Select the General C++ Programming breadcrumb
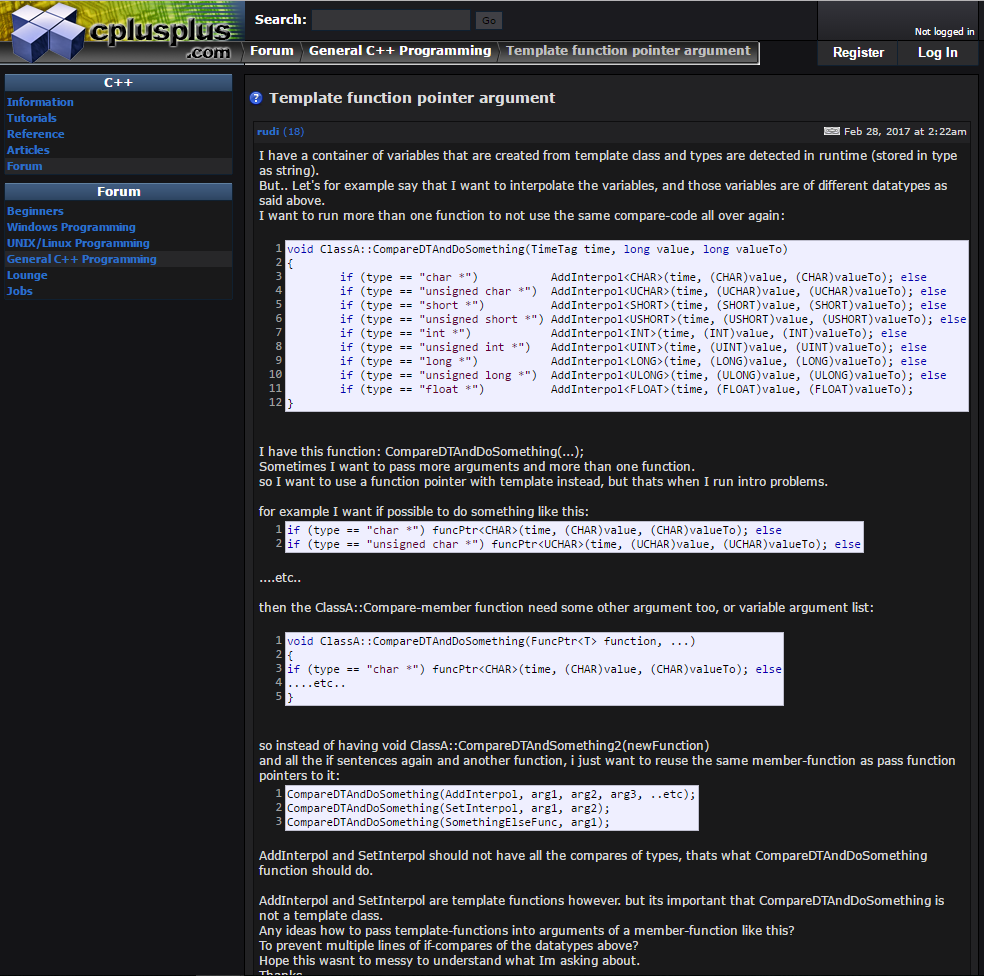Screen dimensions: 984x976 [x=399, y=50]
